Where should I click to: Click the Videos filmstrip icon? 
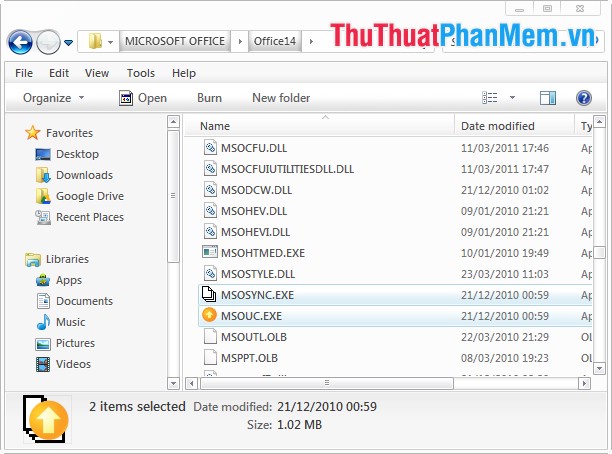click(43, 364)
